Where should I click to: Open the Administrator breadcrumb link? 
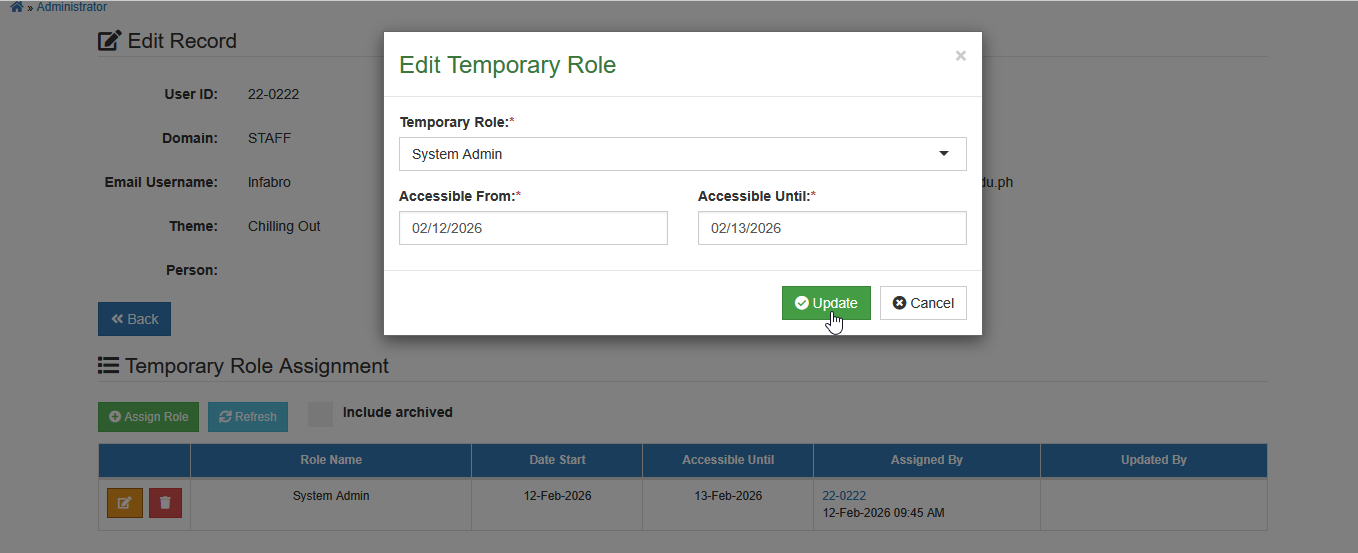tap(72, 7)
